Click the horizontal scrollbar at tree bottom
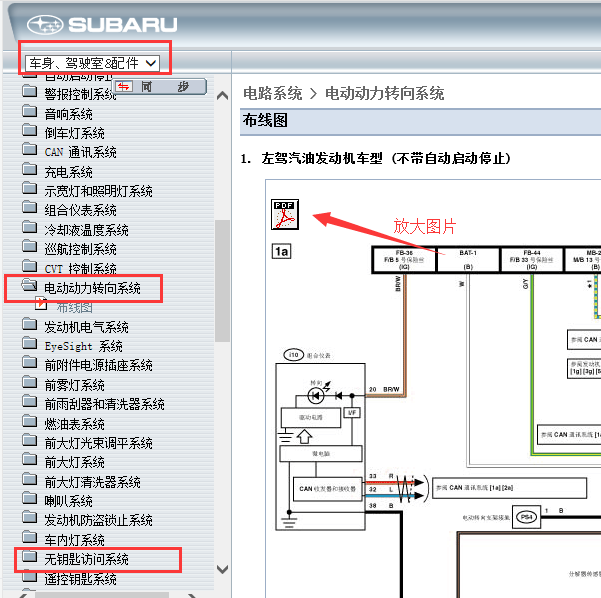 coord(102,595)
